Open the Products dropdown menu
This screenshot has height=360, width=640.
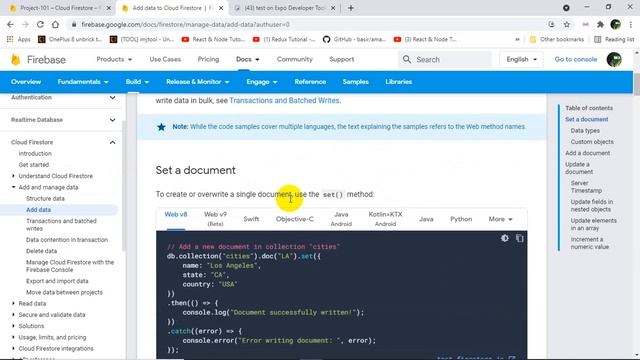point(114,59)
